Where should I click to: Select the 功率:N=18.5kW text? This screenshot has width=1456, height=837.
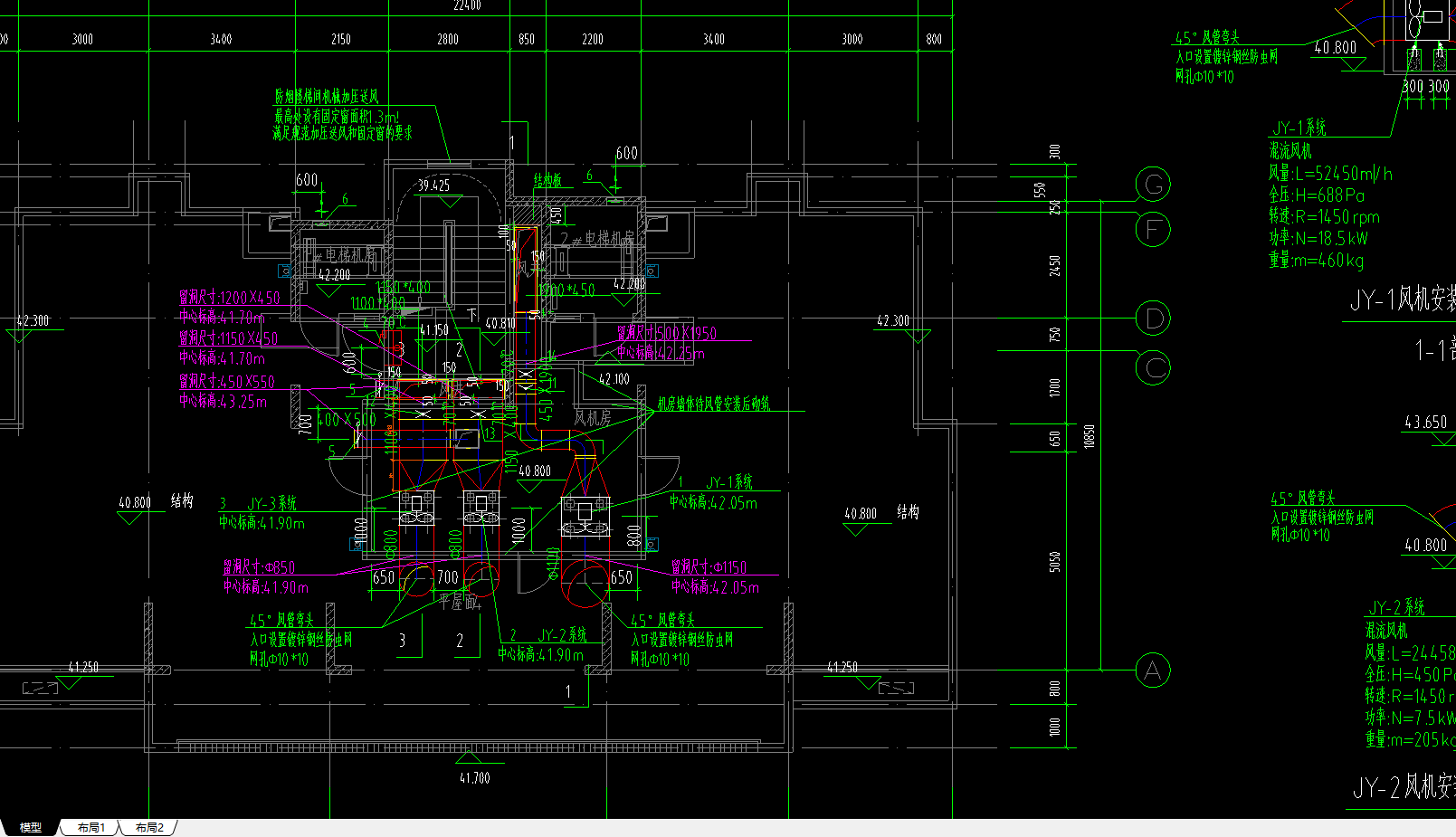click(x=1318, y=239)
